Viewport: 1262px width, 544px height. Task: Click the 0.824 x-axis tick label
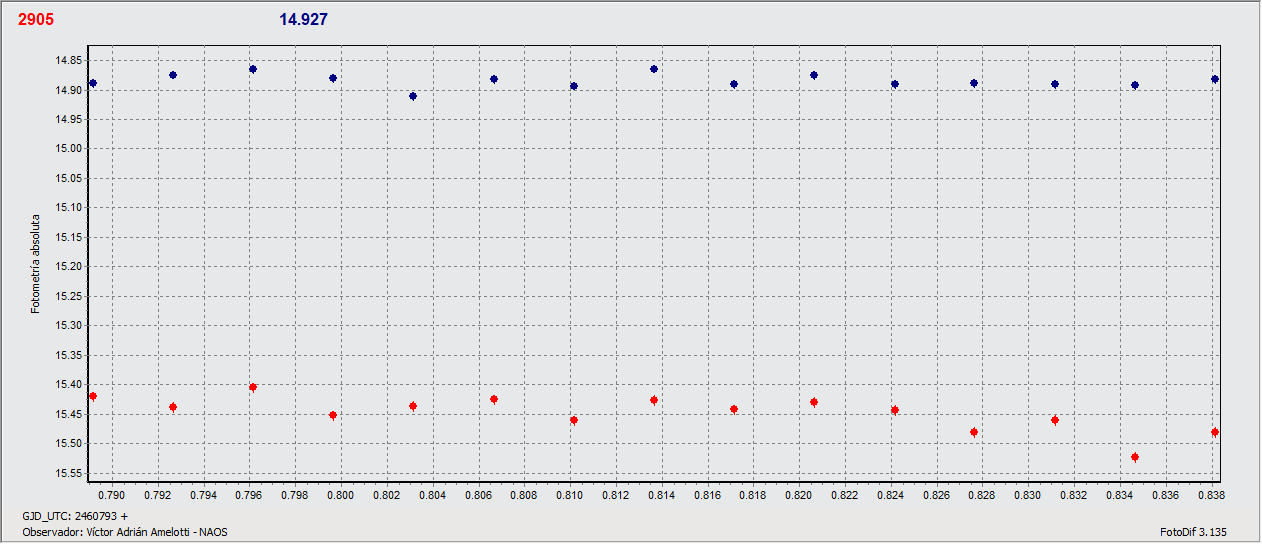891,495
